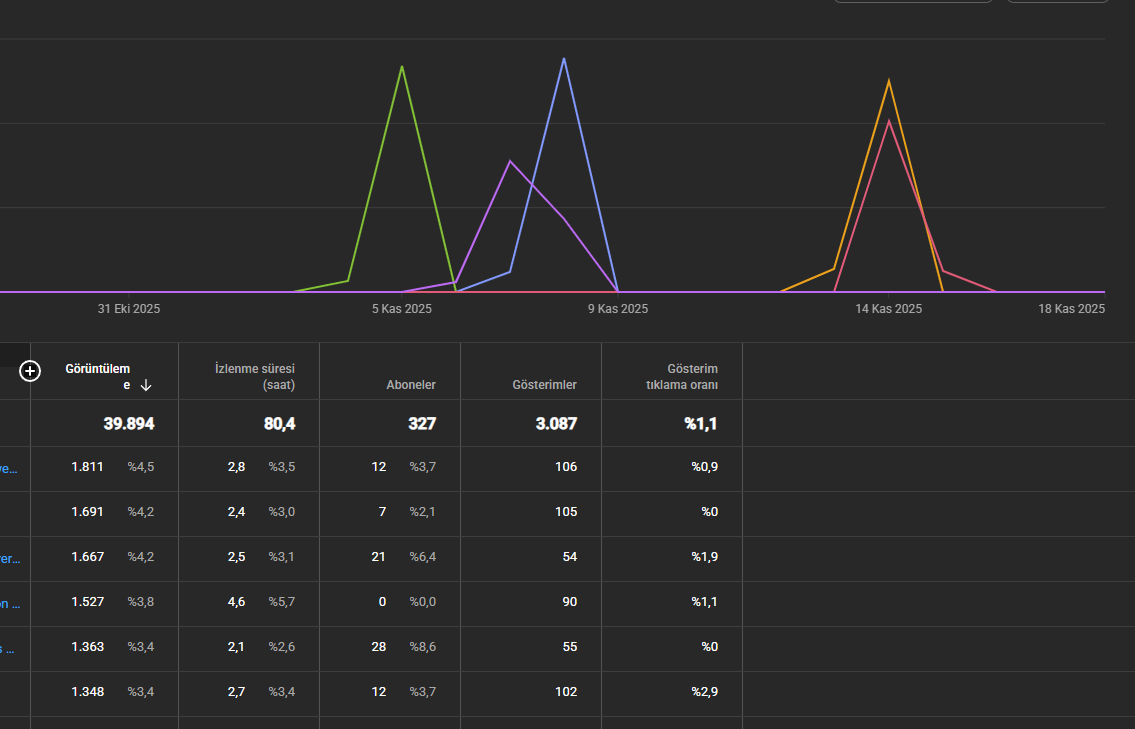
Task: Select the Gösterimler column header
Action: pos(544,385)
